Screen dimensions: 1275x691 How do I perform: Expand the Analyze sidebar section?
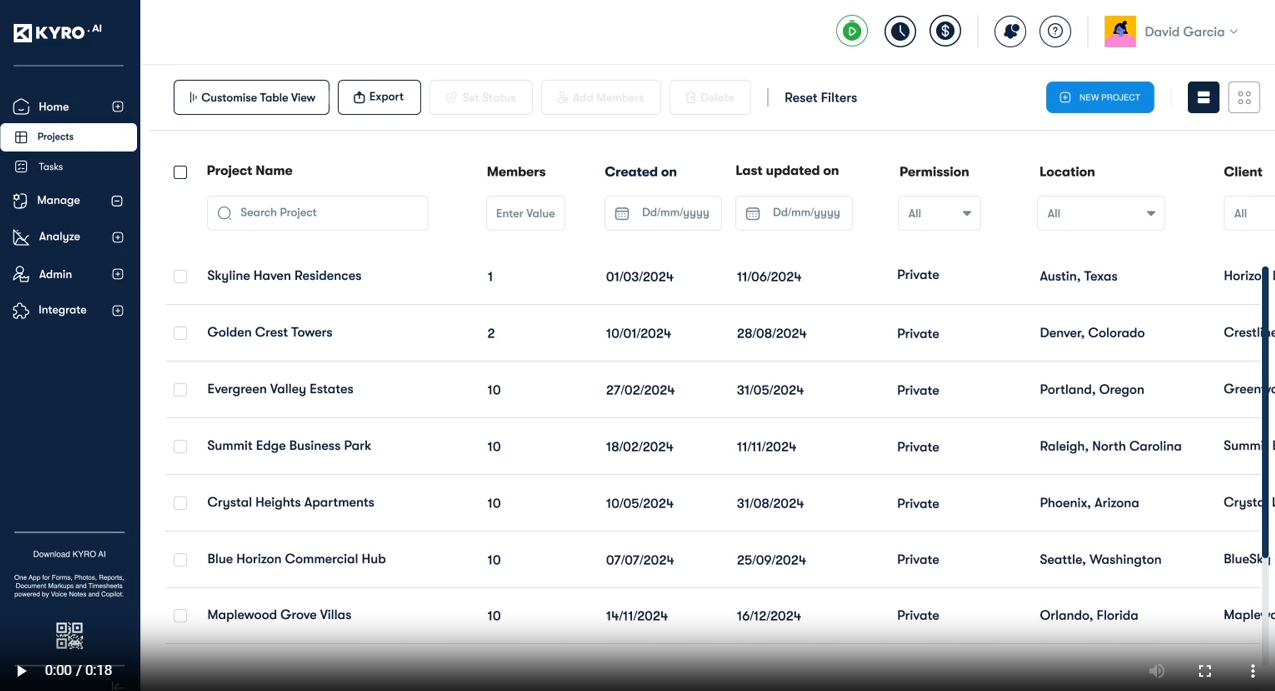click(117, 237)
